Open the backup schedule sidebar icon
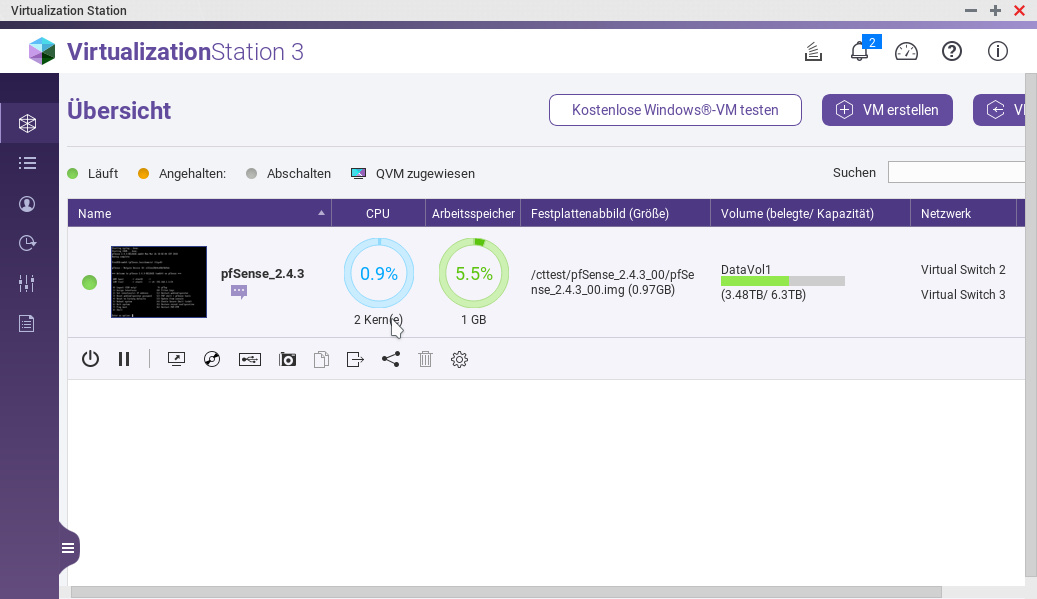 [x=27, y=243]
